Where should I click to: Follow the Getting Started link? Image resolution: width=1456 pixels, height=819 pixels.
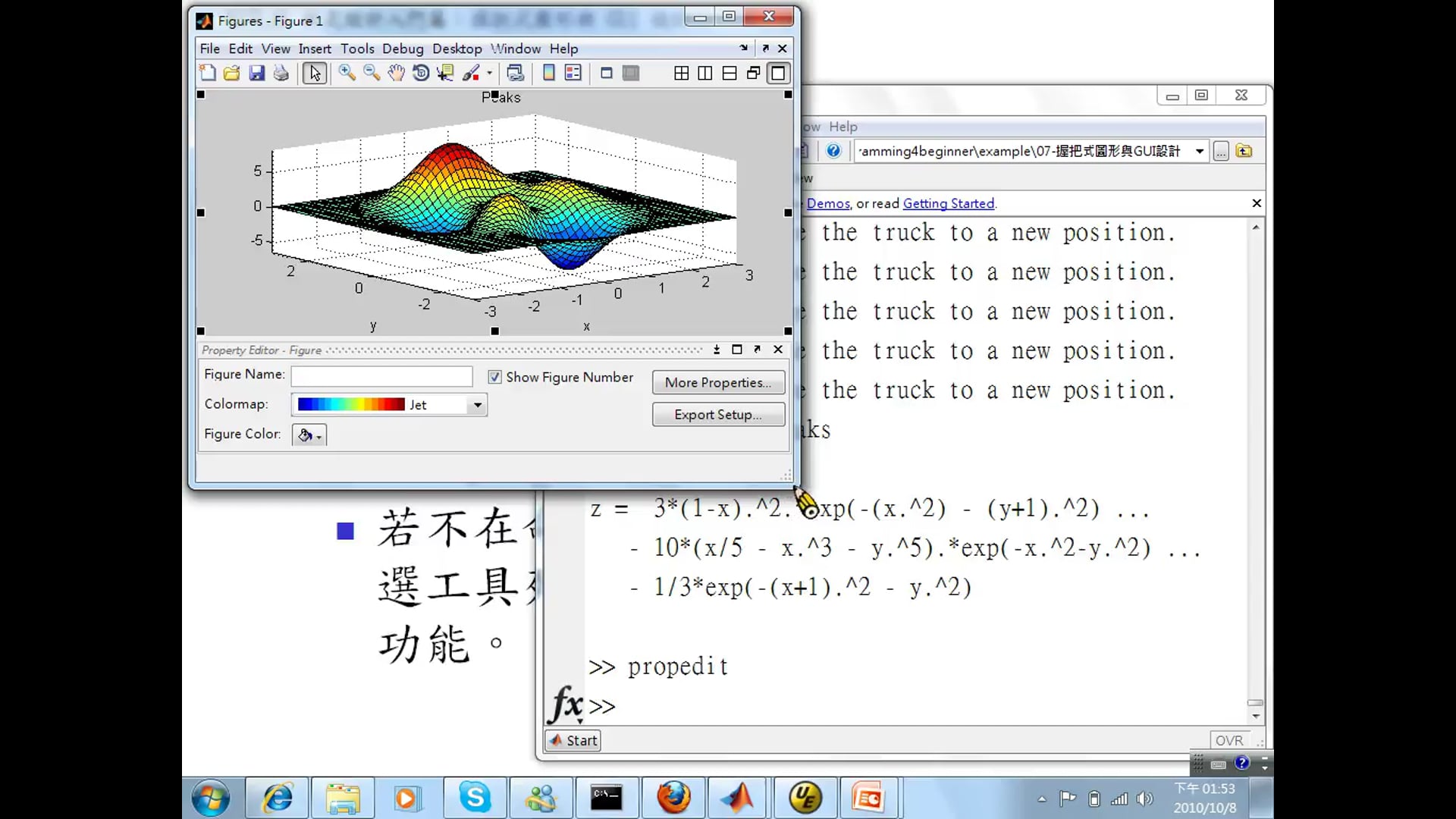pos(949,203)
